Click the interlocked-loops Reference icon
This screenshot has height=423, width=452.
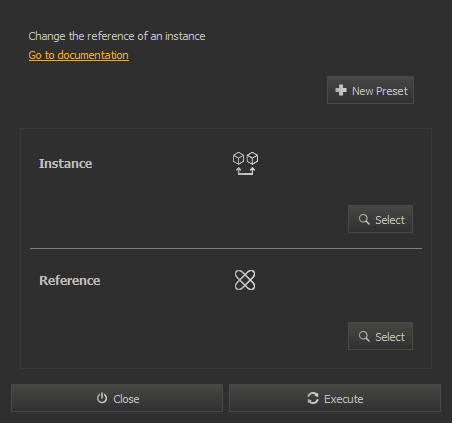[x=245, y=280]
